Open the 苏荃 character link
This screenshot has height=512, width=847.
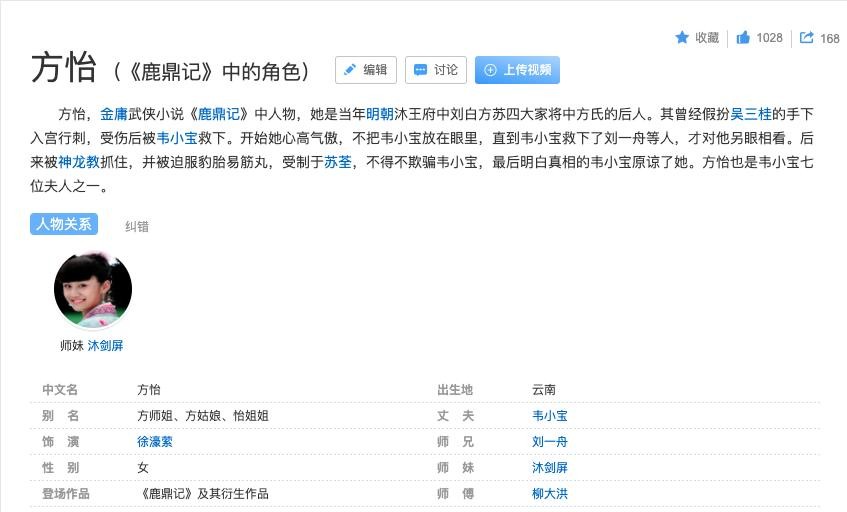click(x=337, y=162)
